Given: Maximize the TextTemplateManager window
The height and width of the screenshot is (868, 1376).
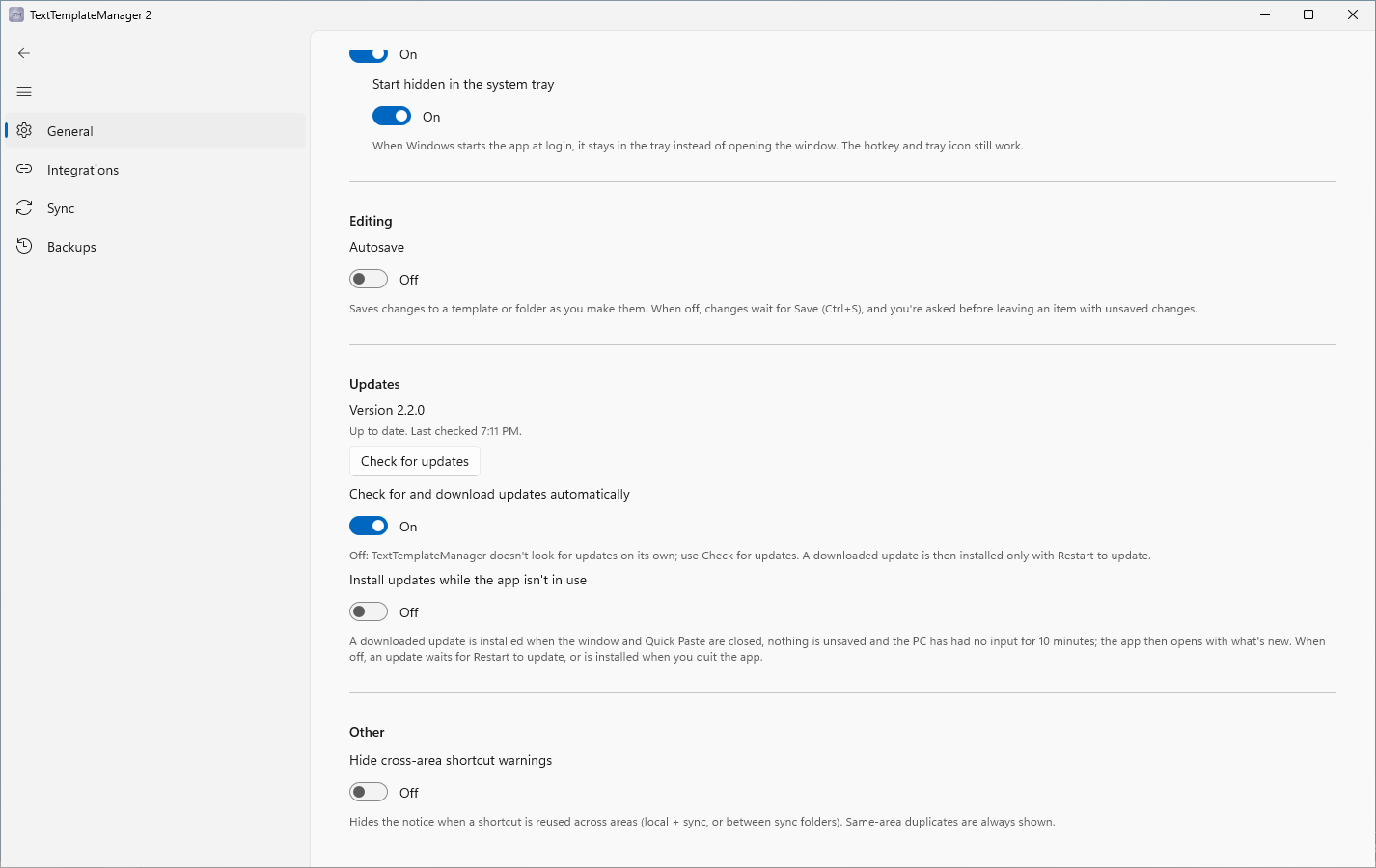Looking at the screenshot, I should (x=1308, y=14).
